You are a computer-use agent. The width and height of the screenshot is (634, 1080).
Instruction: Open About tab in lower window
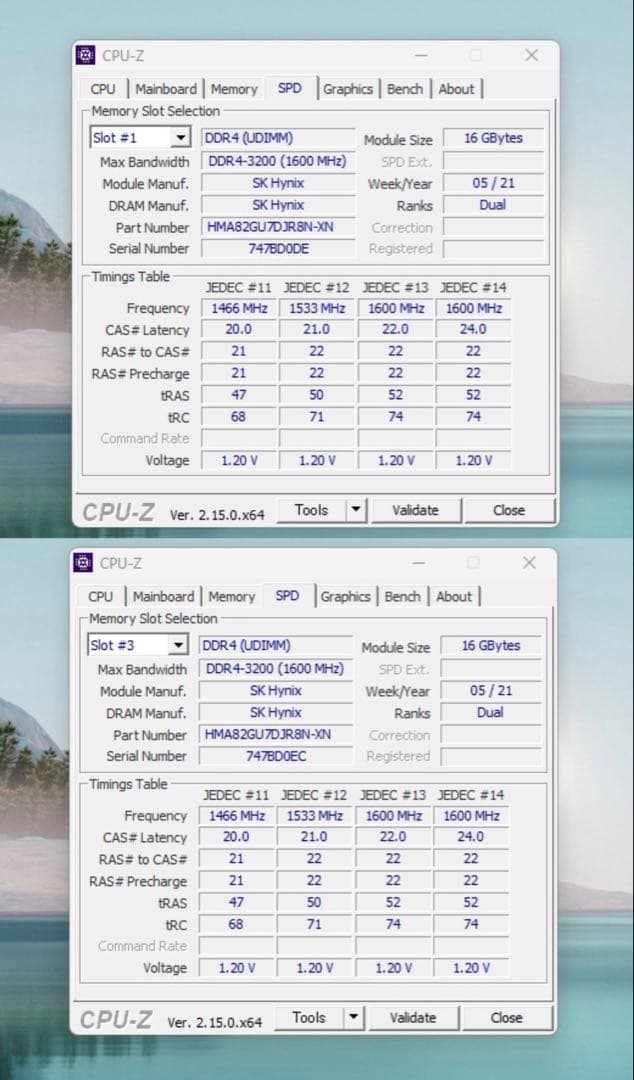tap(453, 596)
